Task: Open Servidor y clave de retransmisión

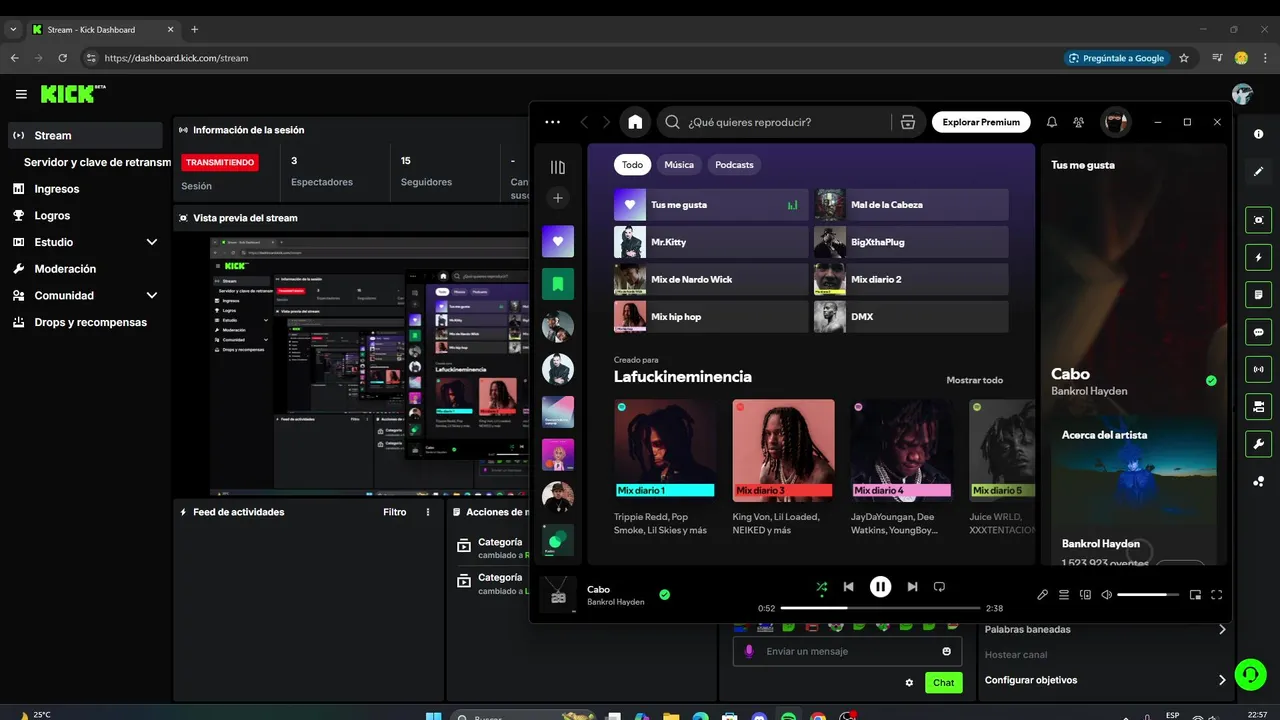Action: coord(97,162)
